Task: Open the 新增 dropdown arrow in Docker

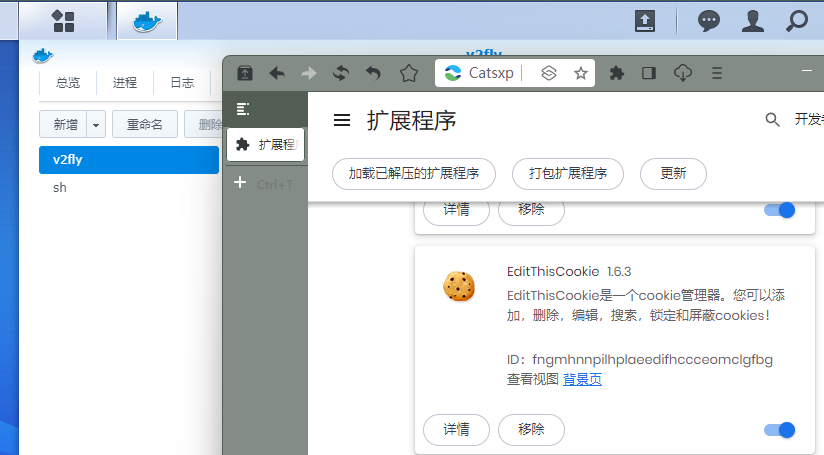Action: [96, 125]
